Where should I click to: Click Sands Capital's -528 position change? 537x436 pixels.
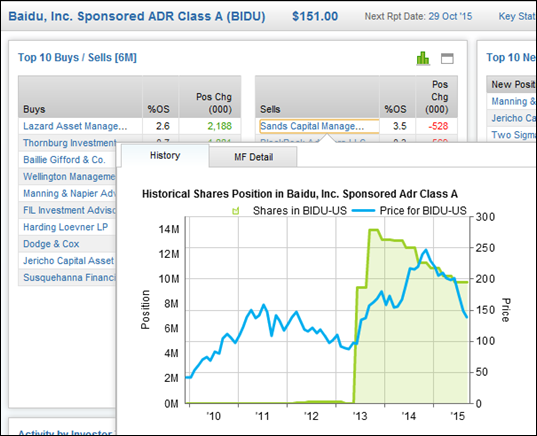438,126
